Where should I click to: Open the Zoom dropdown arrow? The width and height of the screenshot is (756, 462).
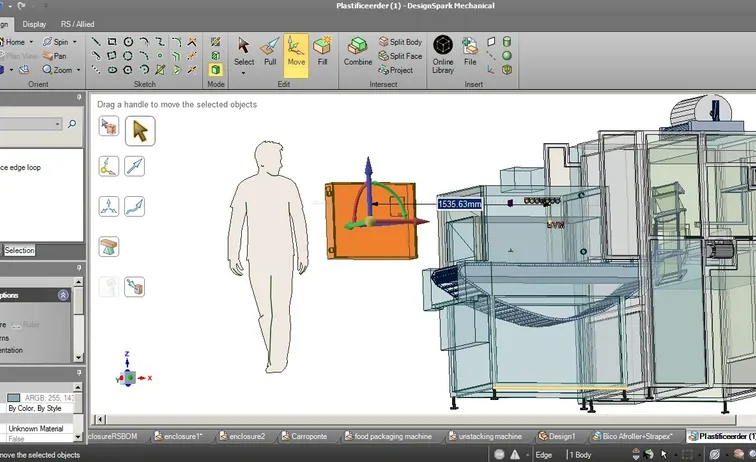(76, 70)
